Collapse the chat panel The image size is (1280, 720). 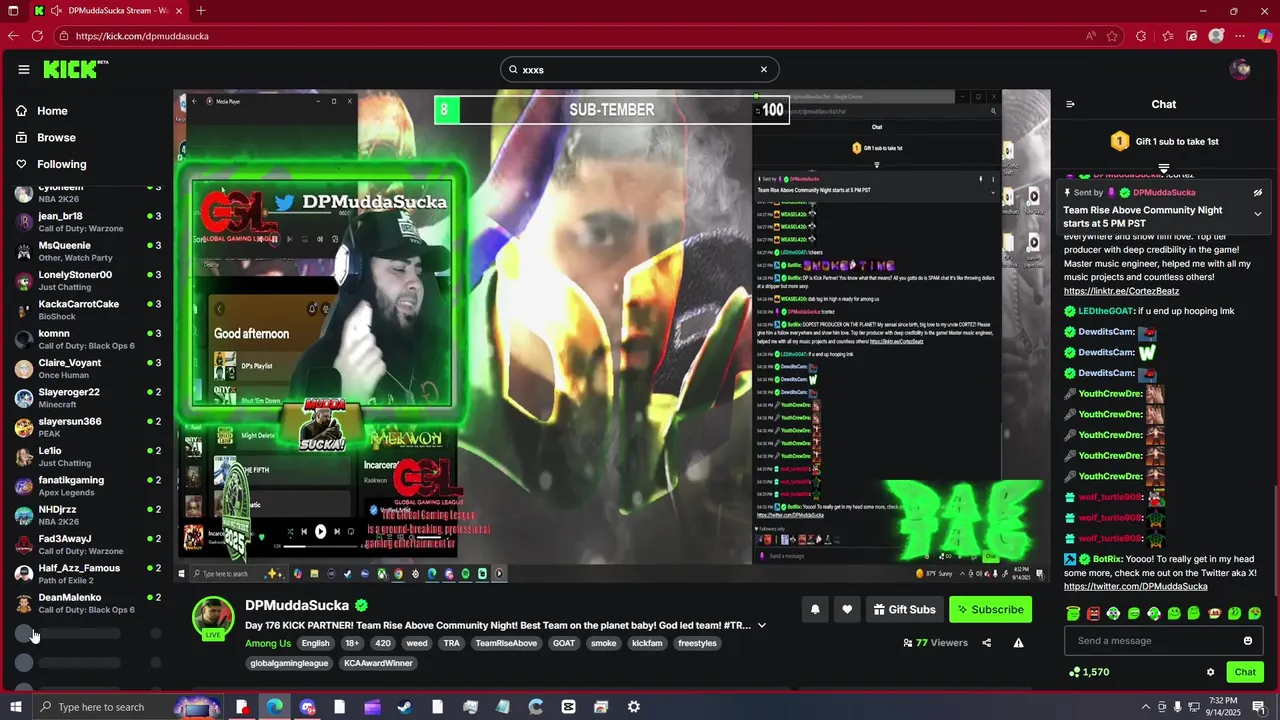tap(1070, 104)
